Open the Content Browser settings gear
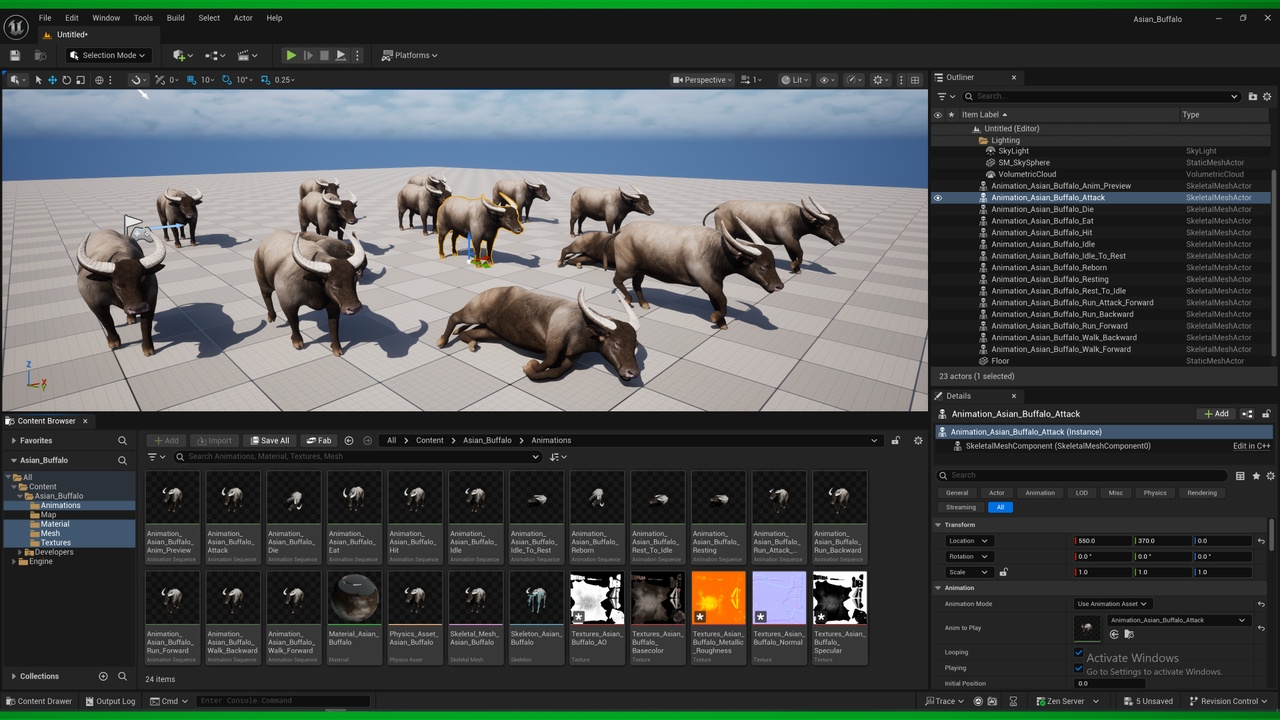The image size is (1280, 720). 918,440
